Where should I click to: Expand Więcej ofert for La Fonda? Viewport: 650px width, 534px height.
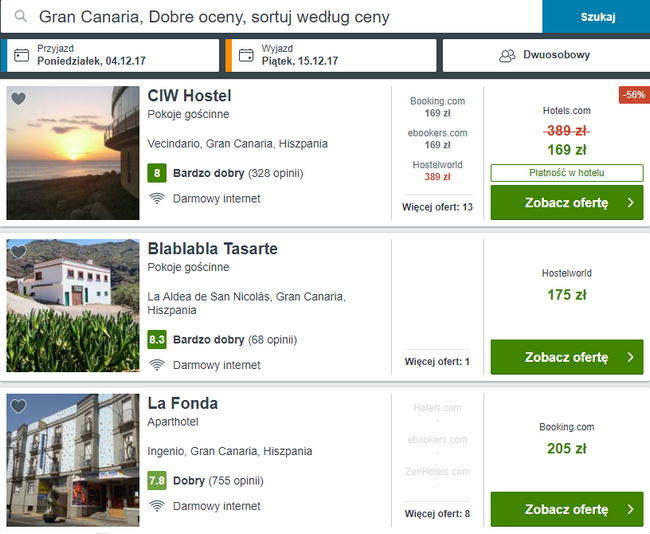pos(437,514)
